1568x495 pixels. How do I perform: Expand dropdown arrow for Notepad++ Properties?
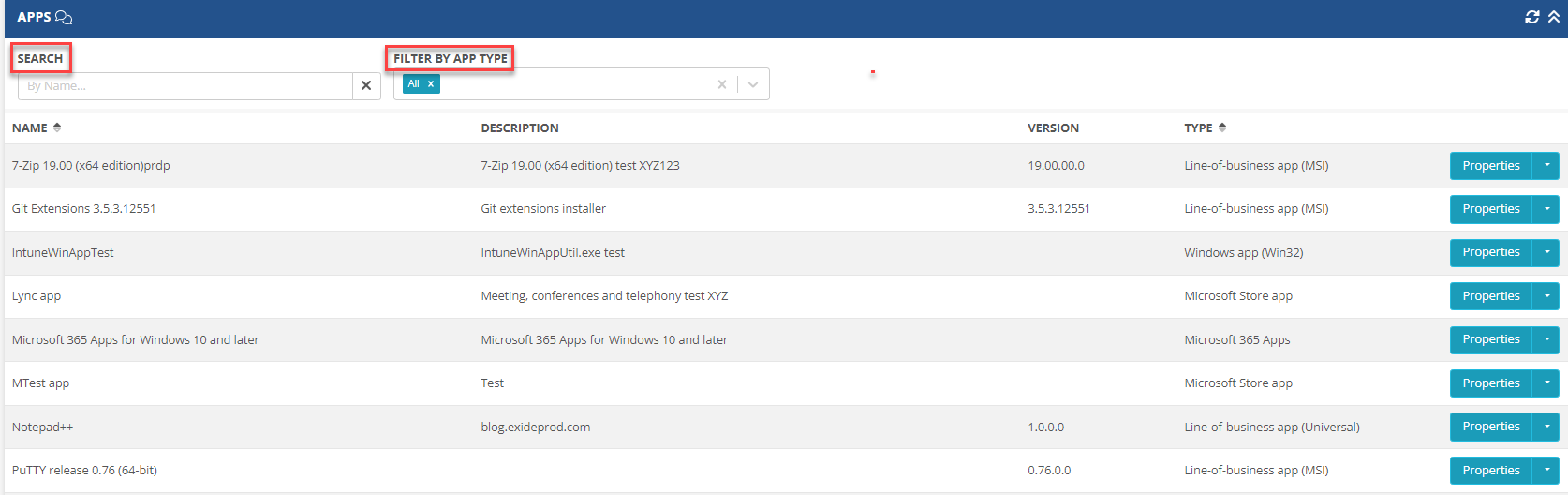tap(1546, 427)
